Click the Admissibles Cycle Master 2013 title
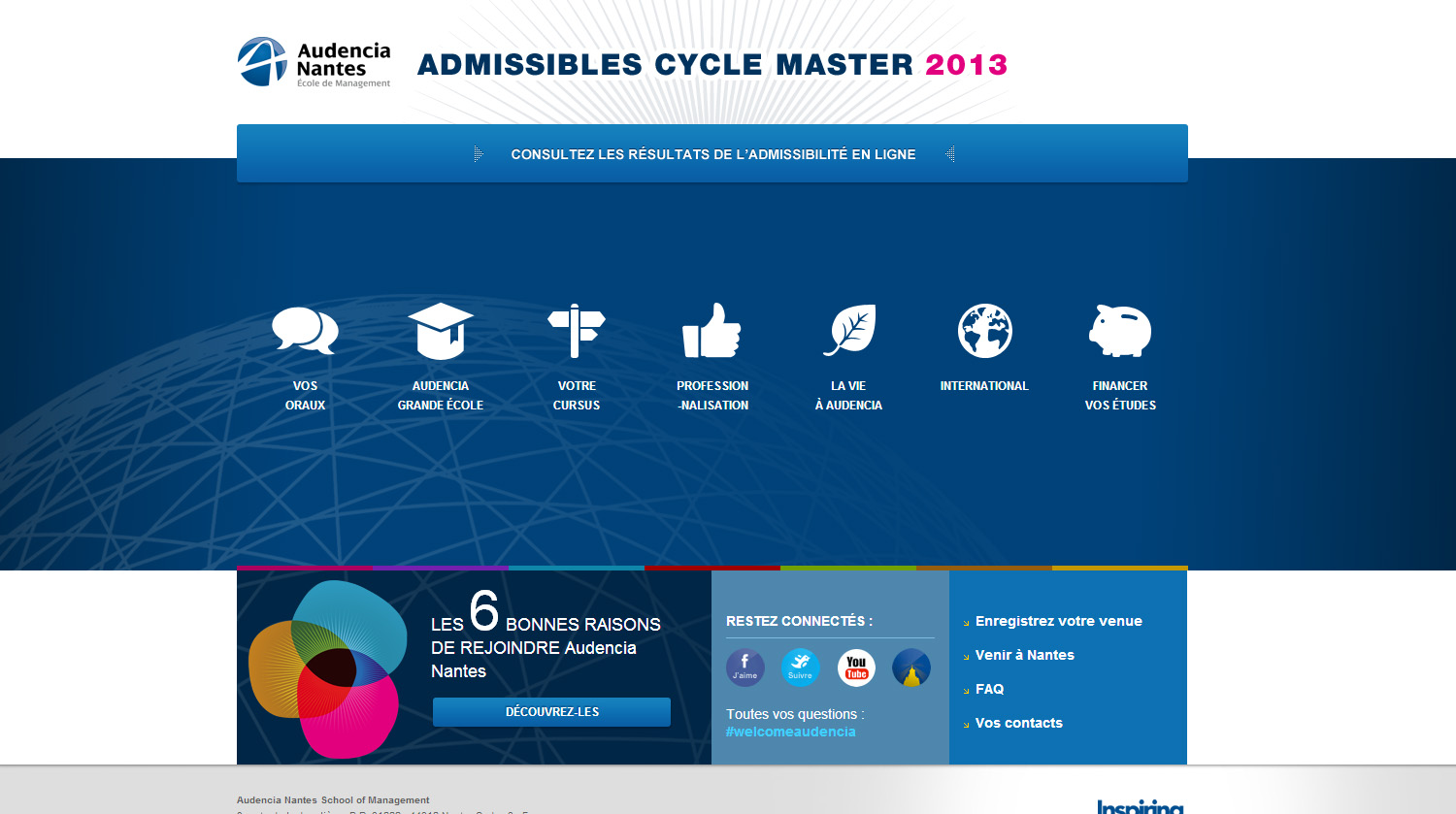The image size is (1456, 814). click(712, 65)
